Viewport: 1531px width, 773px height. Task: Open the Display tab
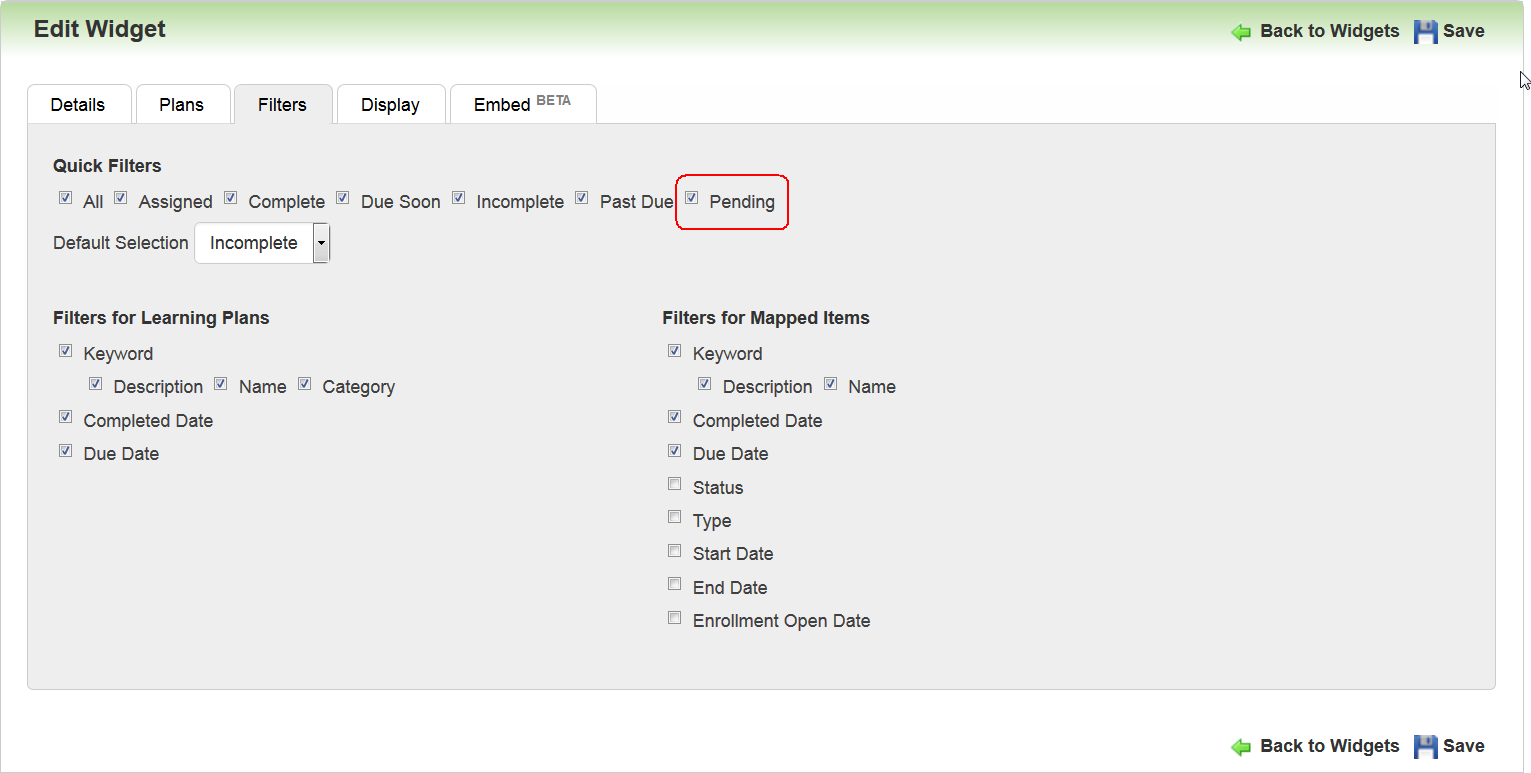pyautogui.click(x=390, y=105)
